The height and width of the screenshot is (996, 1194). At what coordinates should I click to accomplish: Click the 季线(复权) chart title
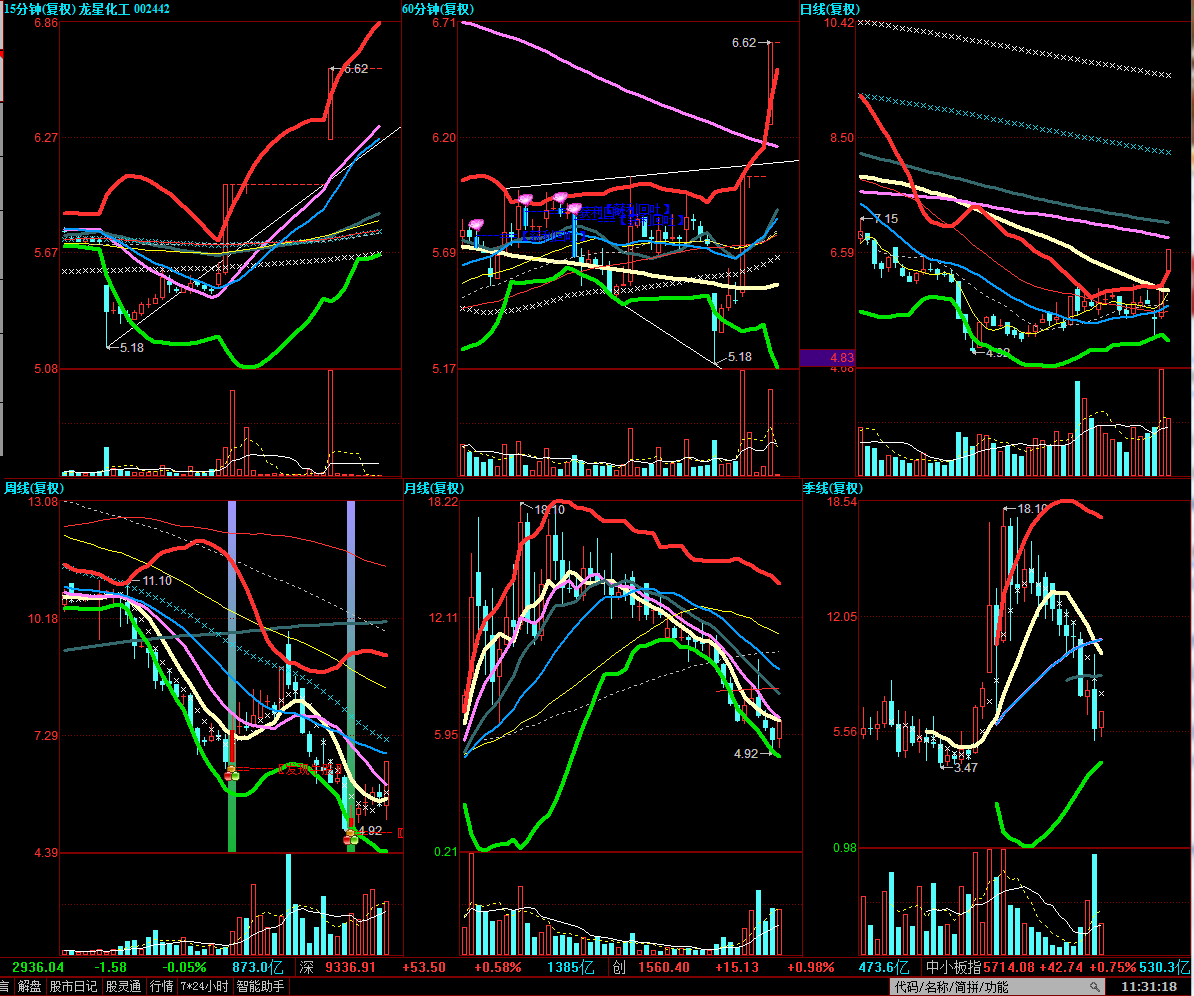pos(832,488)
